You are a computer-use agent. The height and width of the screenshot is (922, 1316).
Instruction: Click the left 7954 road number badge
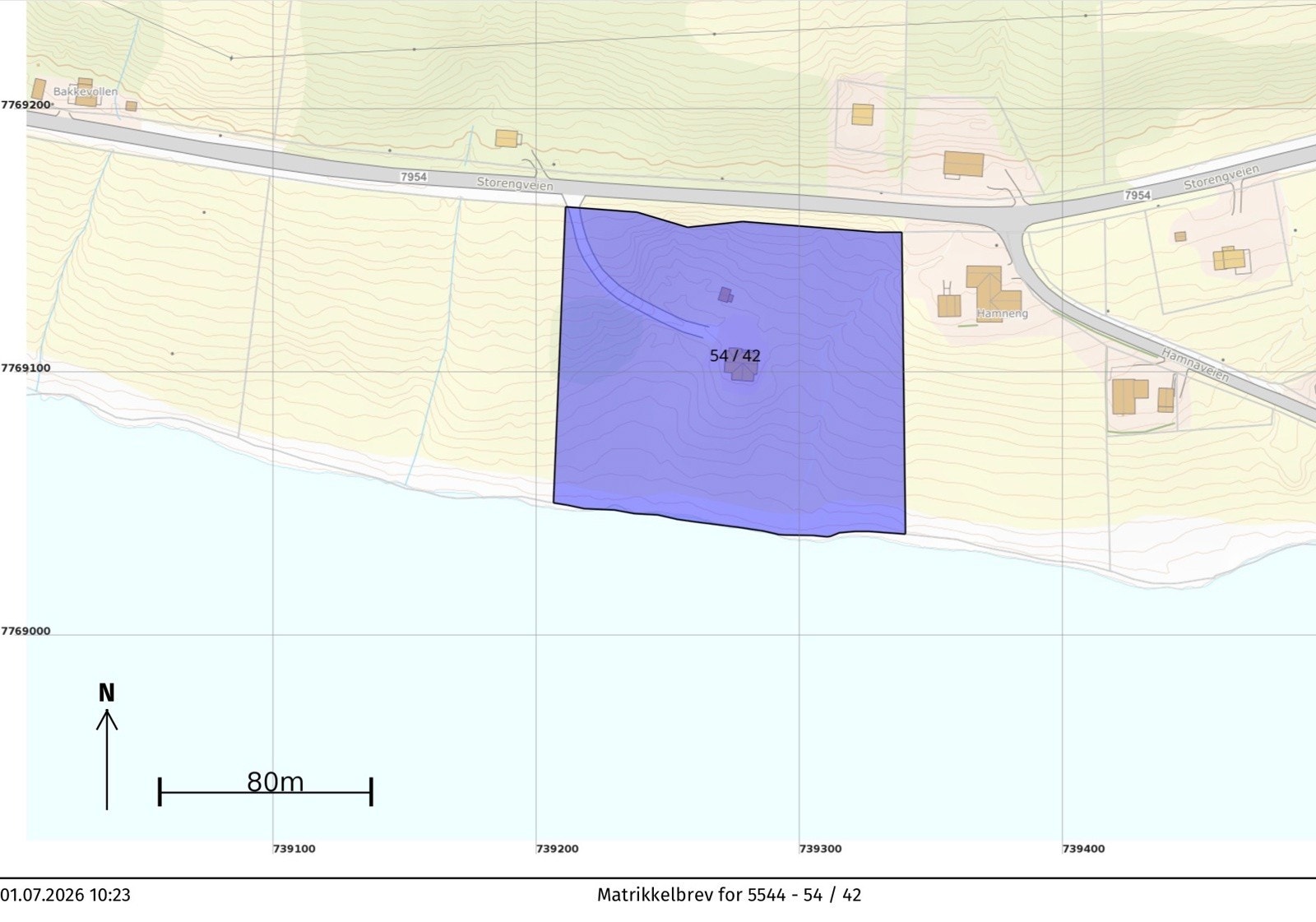[414, 177]
